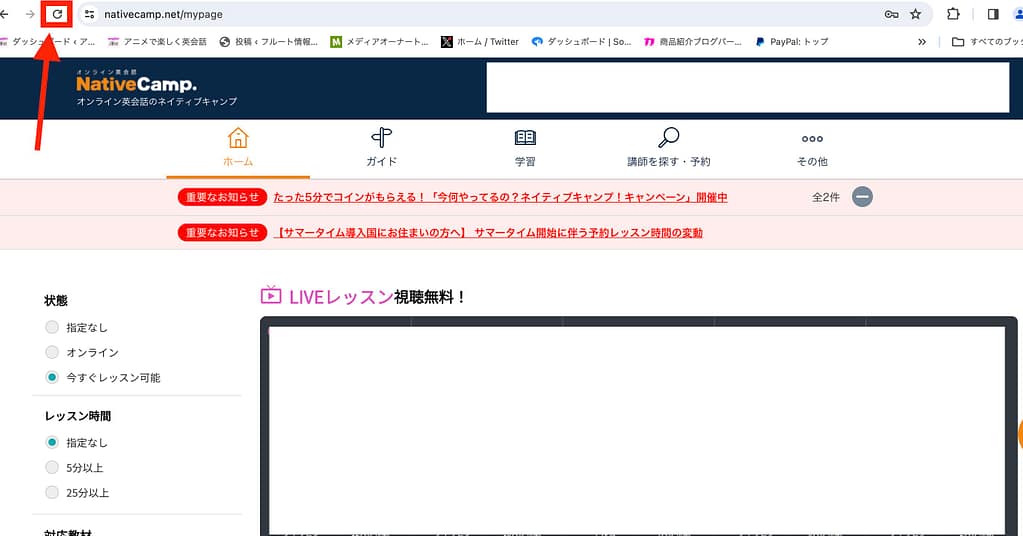Image resolution: width=1023 pixels, height=536 pixels.
Task: Select the オンライン status radio
Action: [52, 352]
